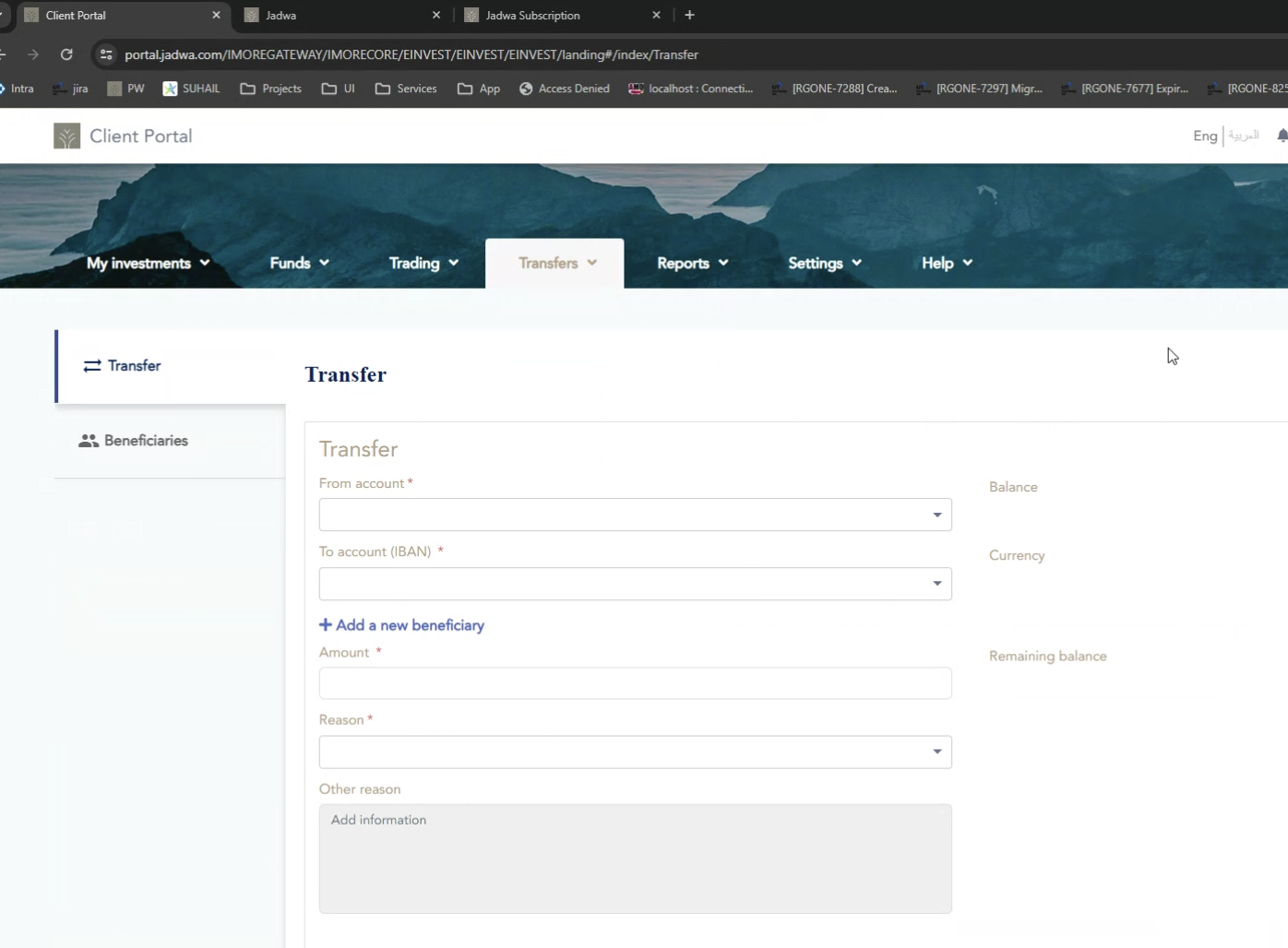This screenshot has height=948, width=1288.
Task: Open the My investments menu
Action: pos(148,263)
